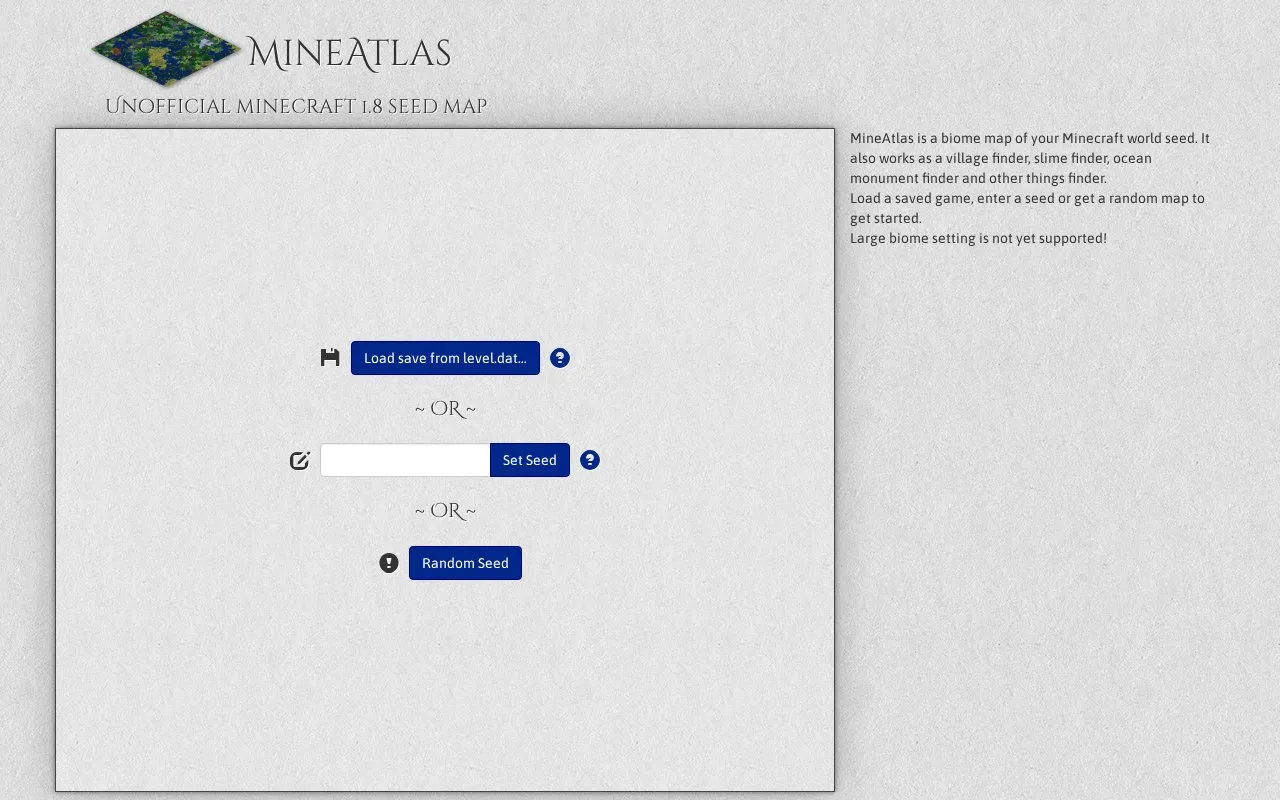
Task: Click the Set Seed button
Action: pos(530,460)
